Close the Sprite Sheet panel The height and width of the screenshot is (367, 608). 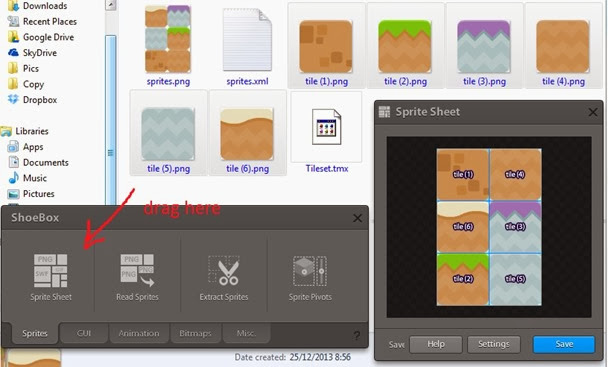pos(592,112)
